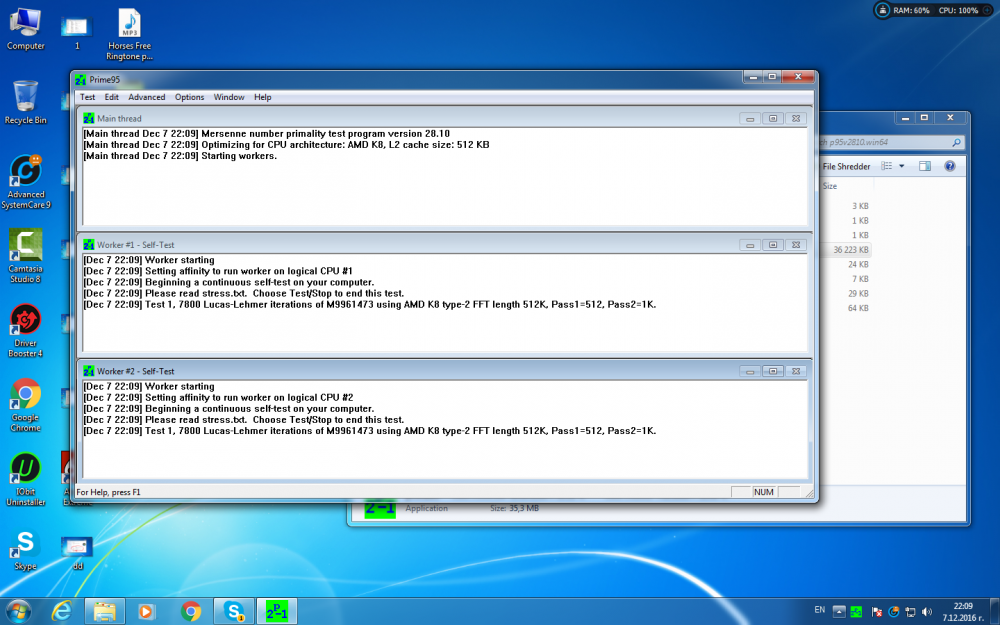Click the Prime95 title bar icon
This screenshot has width=1000, height=625.
pyautogui.click(x=80, y=80)
